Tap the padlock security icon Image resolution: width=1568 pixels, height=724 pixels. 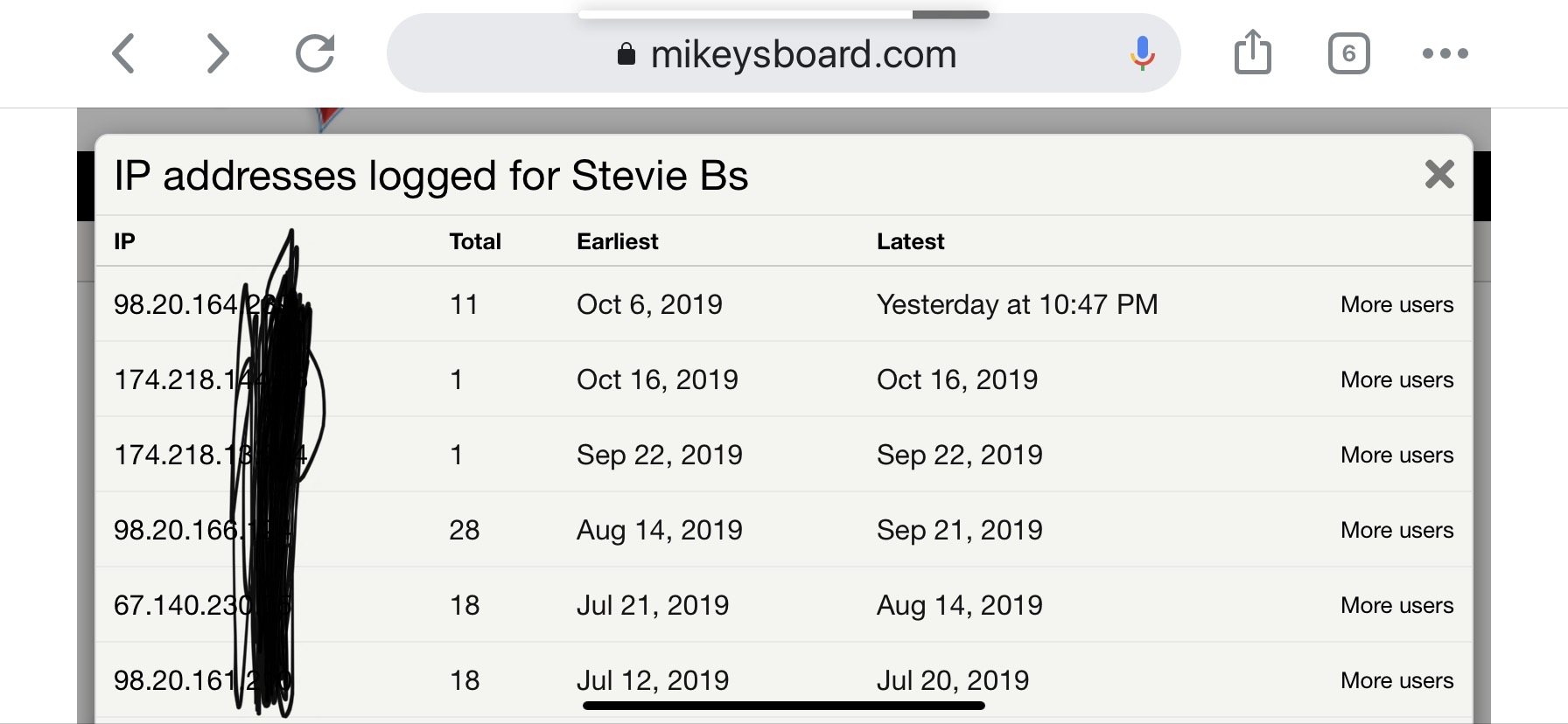pyautogui.click(x=626, y=54)
